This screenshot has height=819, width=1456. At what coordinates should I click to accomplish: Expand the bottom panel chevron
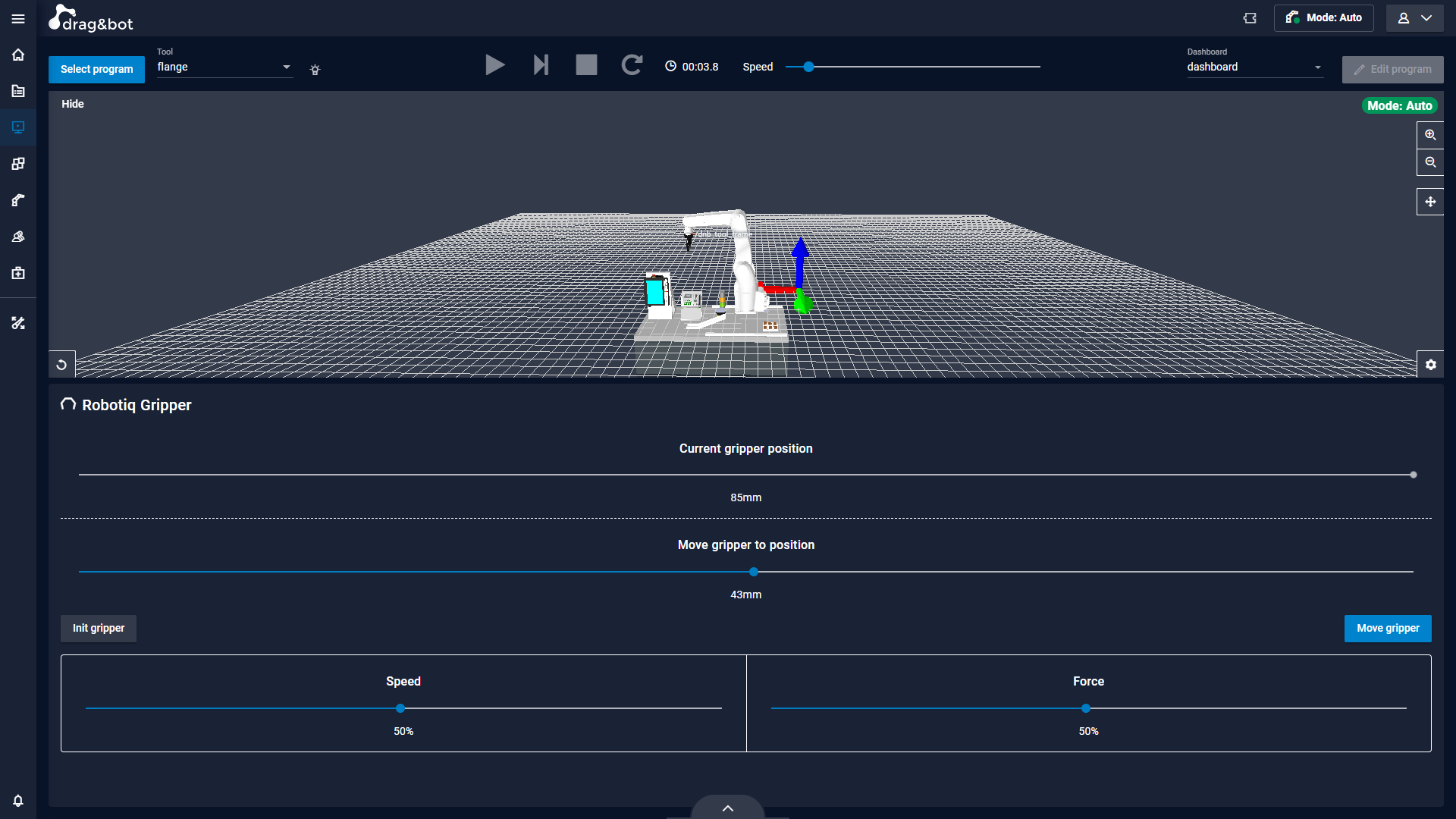(728, 808)
